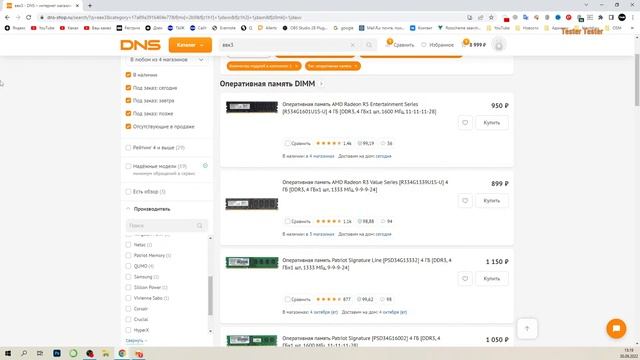Click the manufacturer list down scroll arrow
Image resolution: width=640 pixels, height=360 pixels.
211,331
